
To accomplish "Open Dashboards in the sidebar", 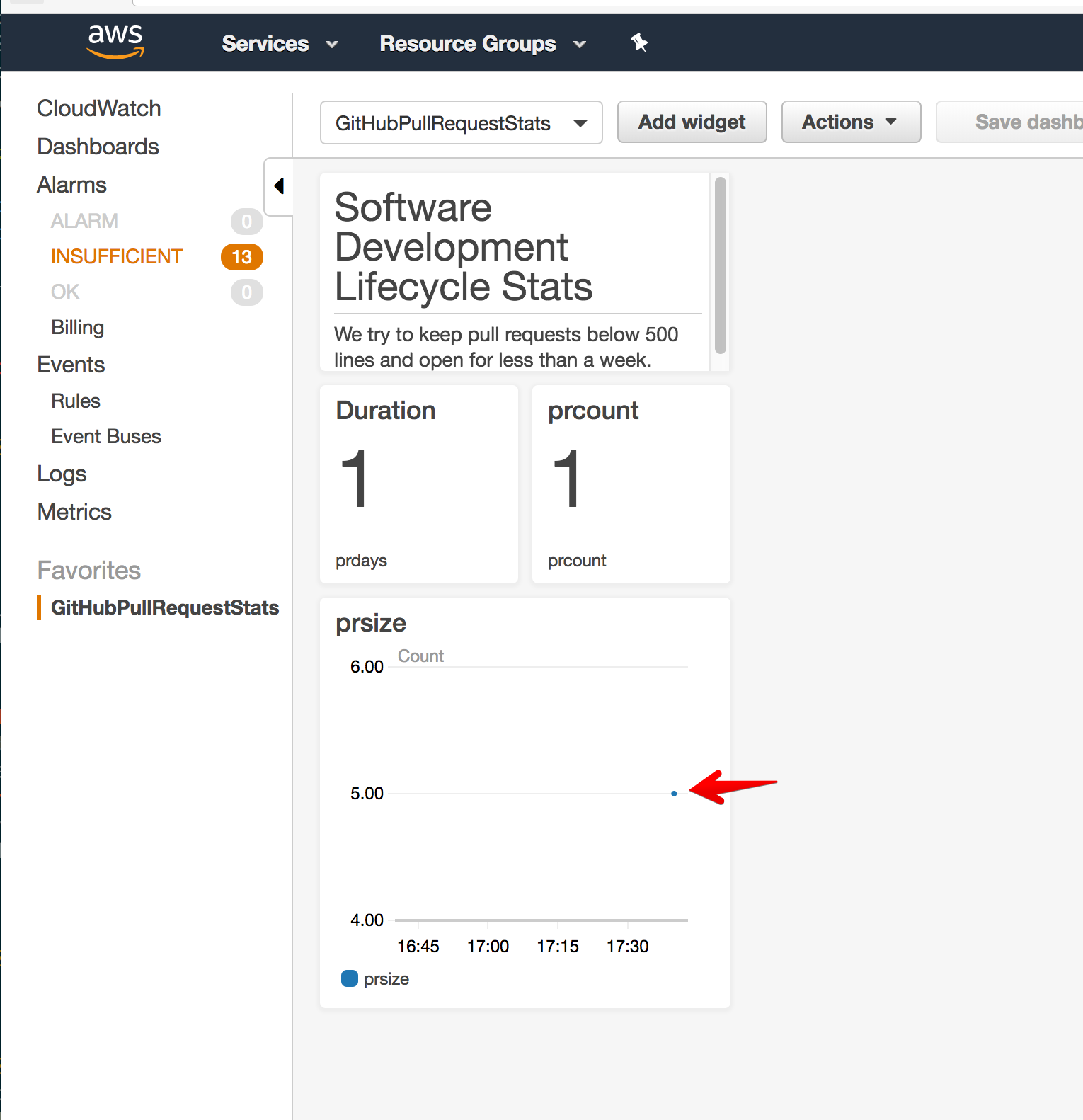I will pos(98,147).
